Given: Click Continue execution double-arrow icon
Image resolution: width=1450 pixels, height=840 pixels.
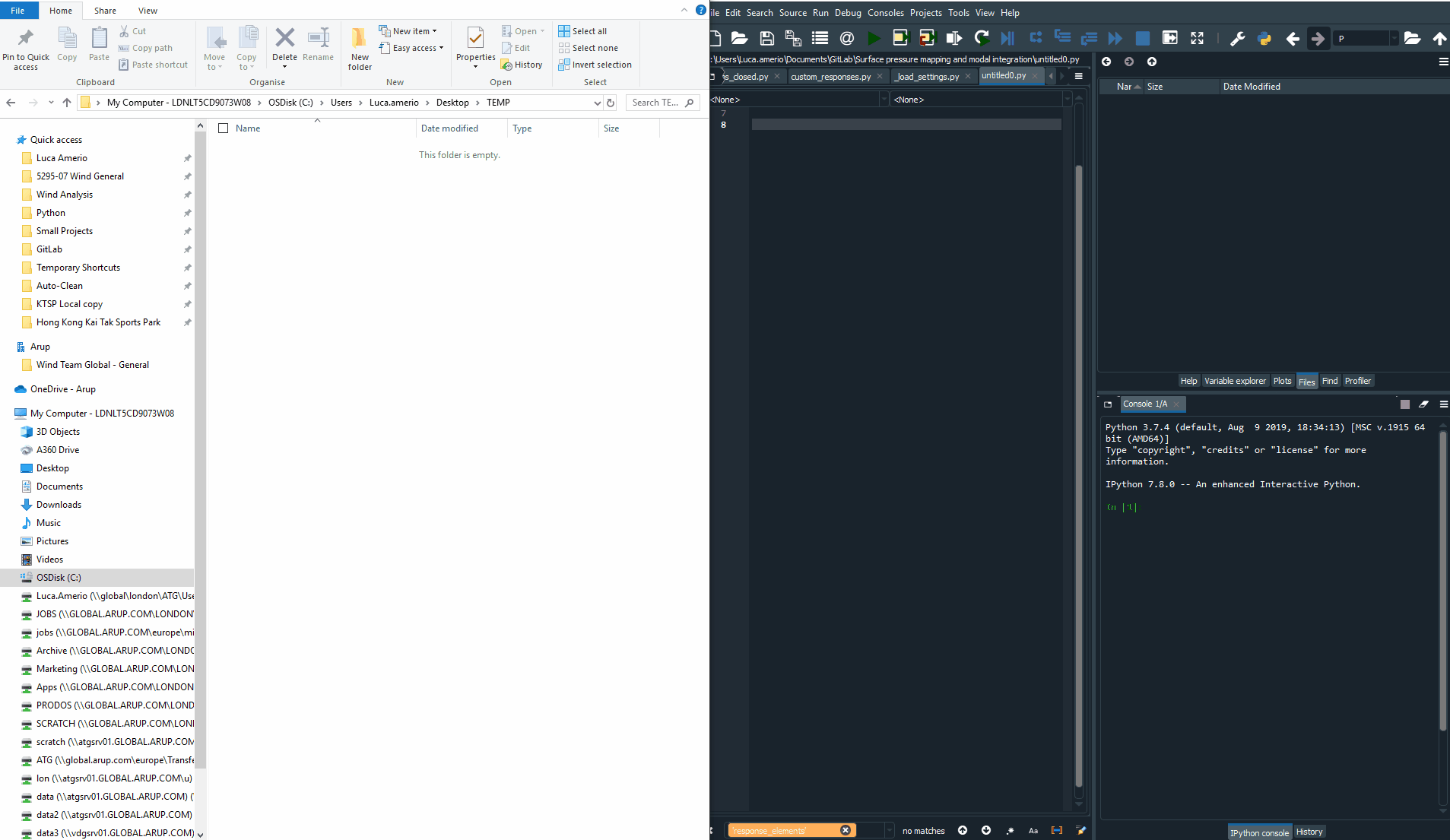Looking at the screenshot, I should 1115,38.
